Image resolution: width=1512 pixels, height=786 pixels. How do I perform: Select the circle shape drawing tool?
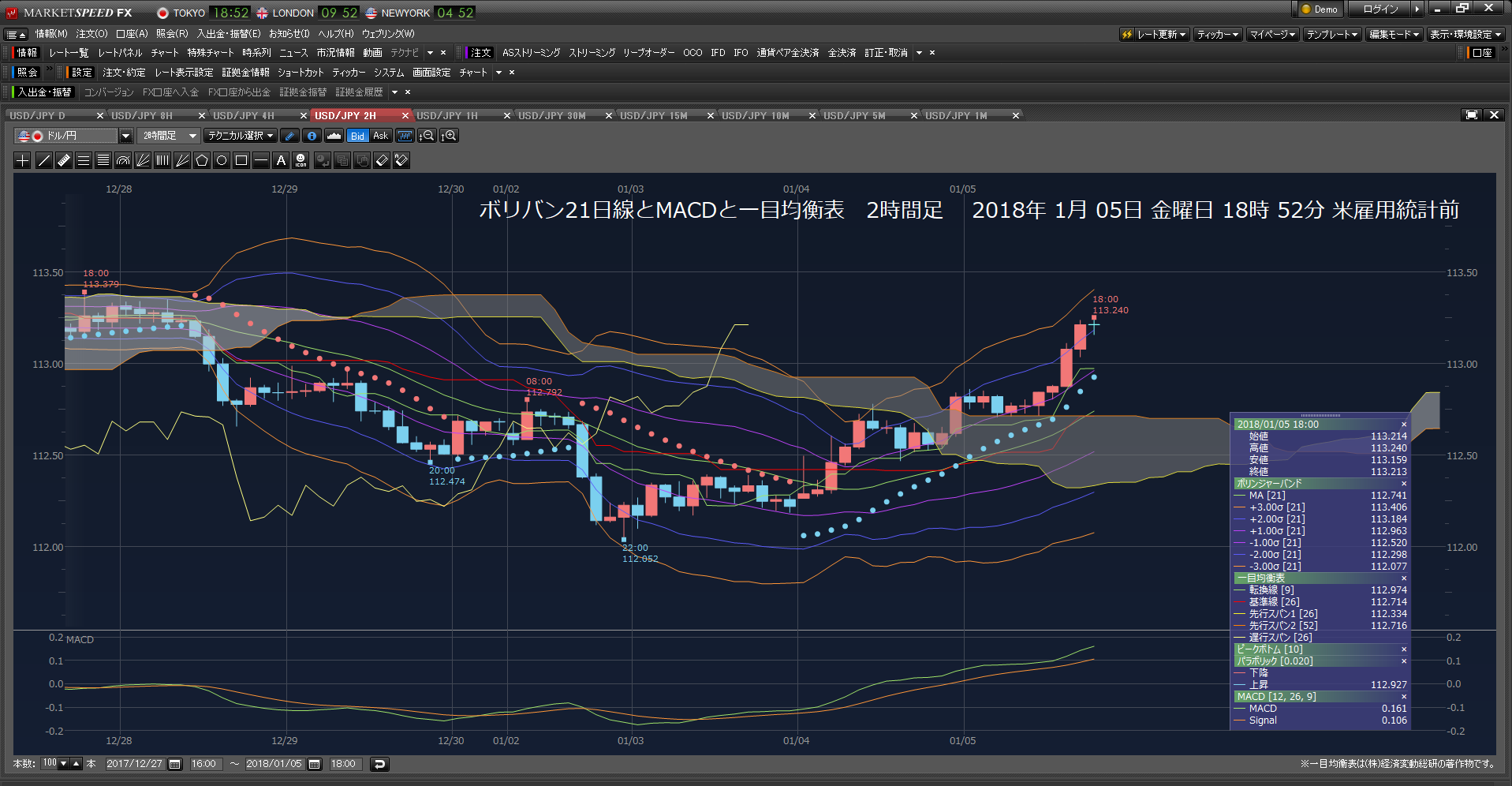pyautogui.click(x=222, y=160)
